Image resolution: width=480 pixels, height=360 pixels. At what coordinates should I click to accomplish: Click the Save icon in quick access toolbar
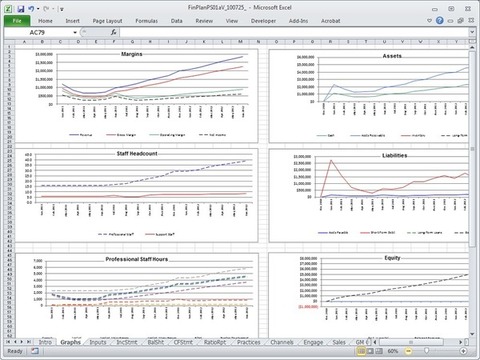coord(21,9)
